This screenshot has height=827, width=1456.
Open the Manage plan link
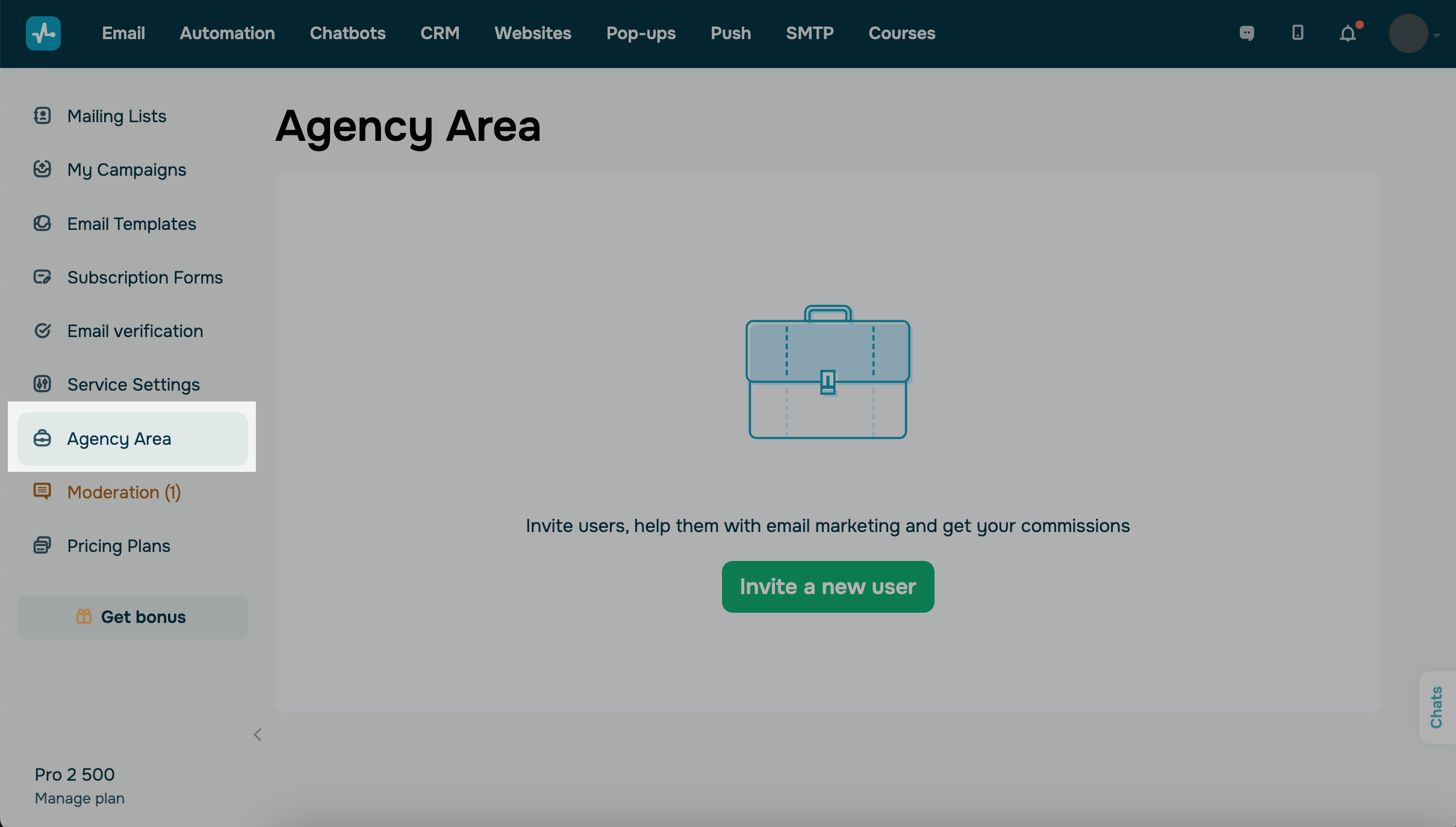tap(79, 798)
